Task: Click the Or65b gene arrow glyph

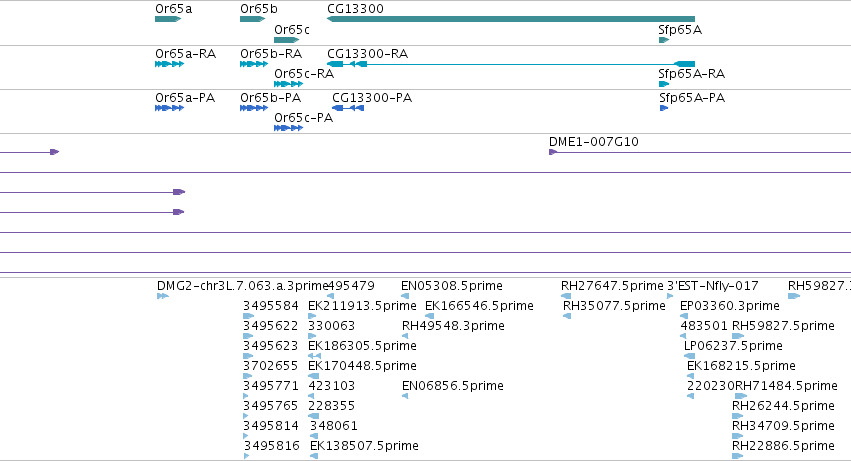Action: [x=252, y=19]
